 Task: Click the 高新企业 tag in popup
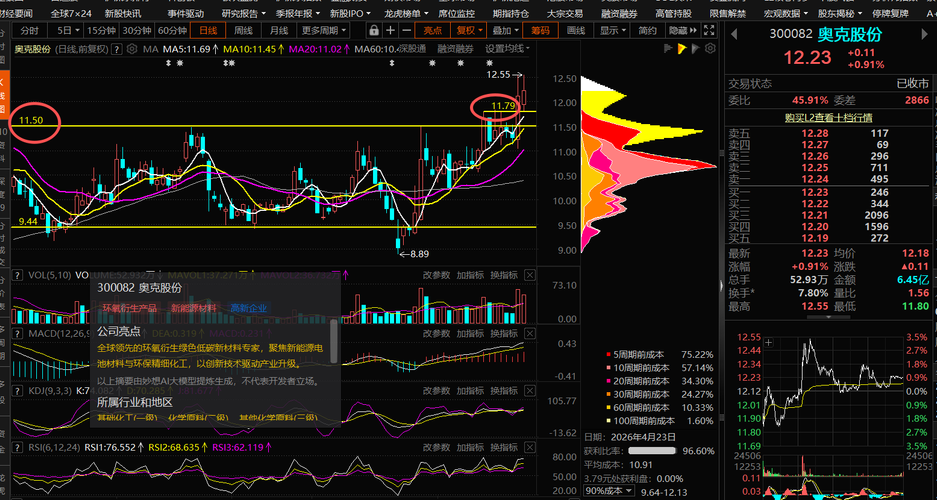point(249,308)
